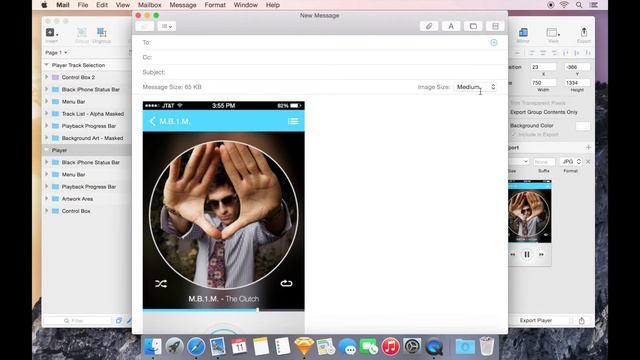Open the Image Size Medium dropdown
Screen dimensions: 640x360
point(476,87)
